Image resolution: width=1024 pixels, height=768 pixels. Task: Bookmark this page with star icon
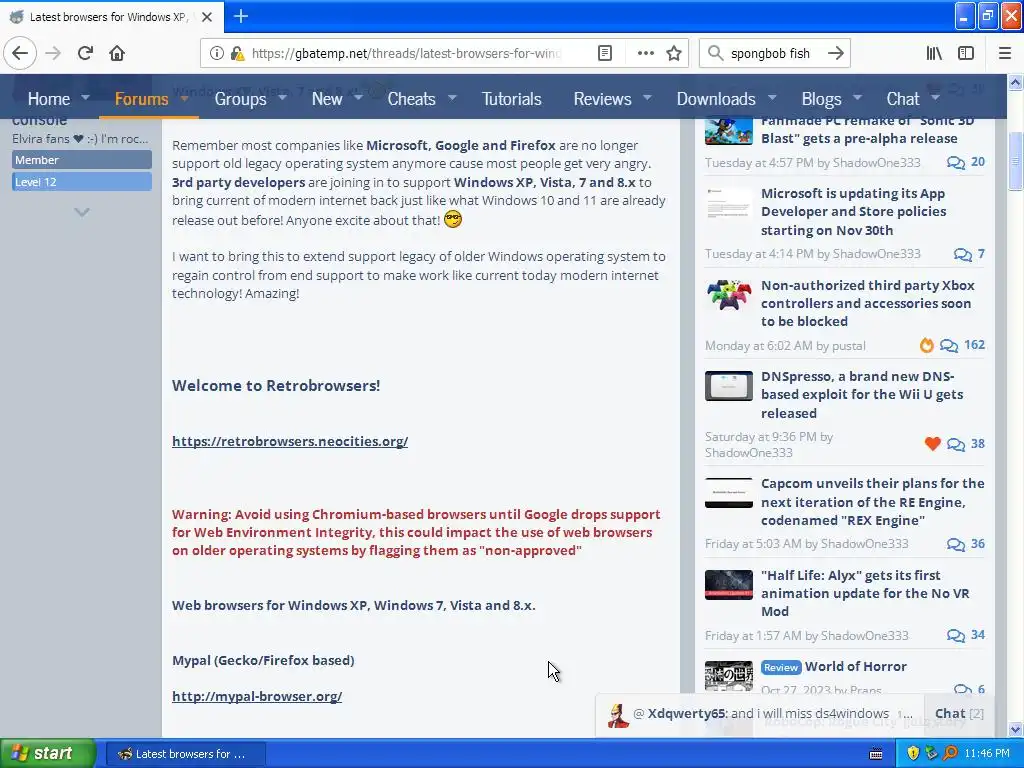point(674,53)
